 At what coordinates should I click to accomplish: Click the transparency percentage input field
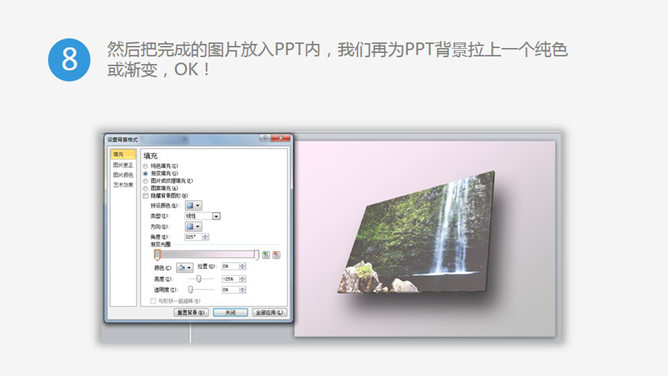[230, 290]
